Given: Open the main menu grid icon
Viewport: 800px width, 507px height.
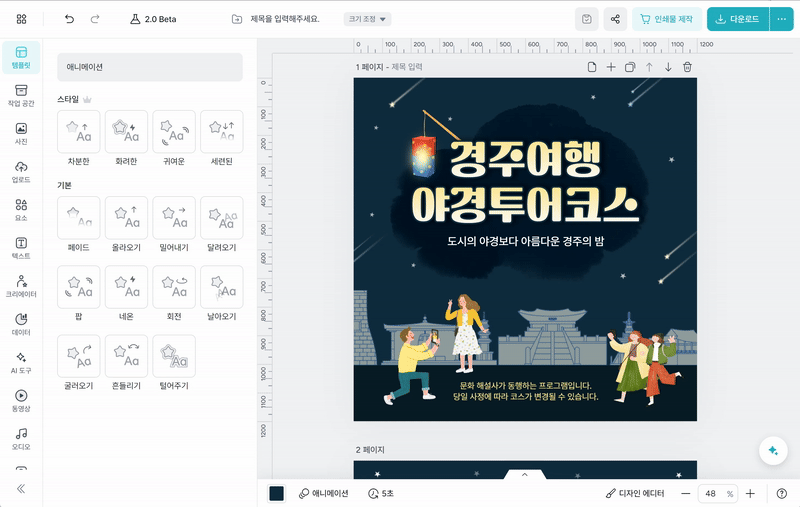Looking at the screenshot, I should [21, 19].
